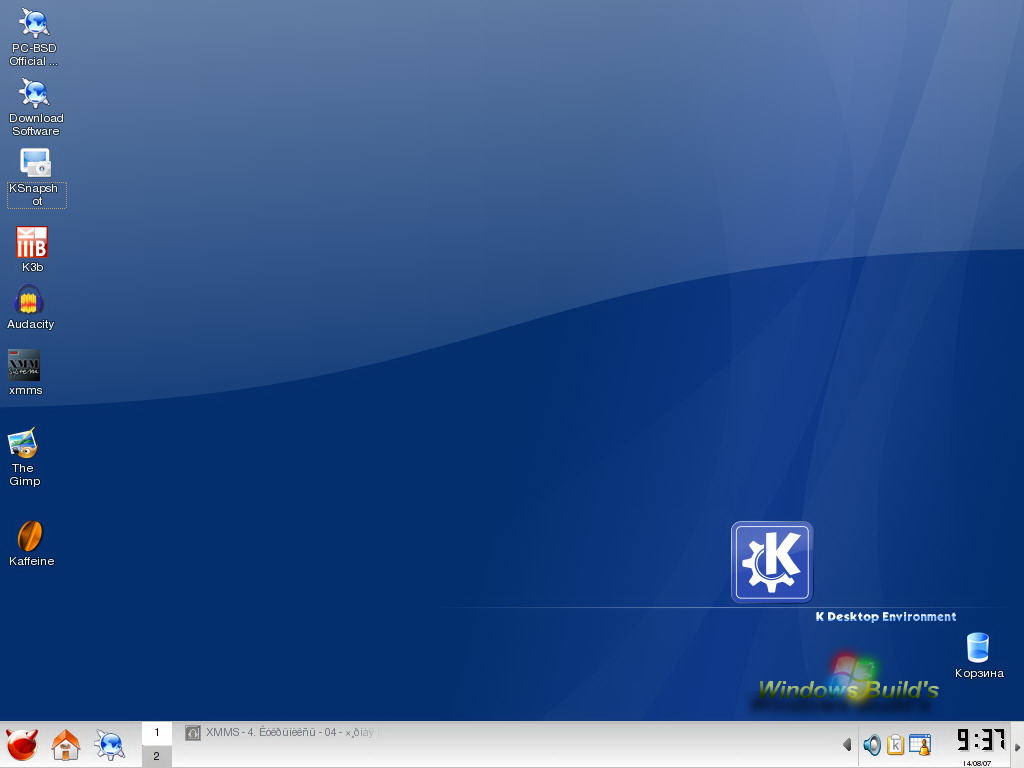1024x768 pixels.
Task: Open the PC-BSD start menu devil icon
Action: [x=22, y=744]
